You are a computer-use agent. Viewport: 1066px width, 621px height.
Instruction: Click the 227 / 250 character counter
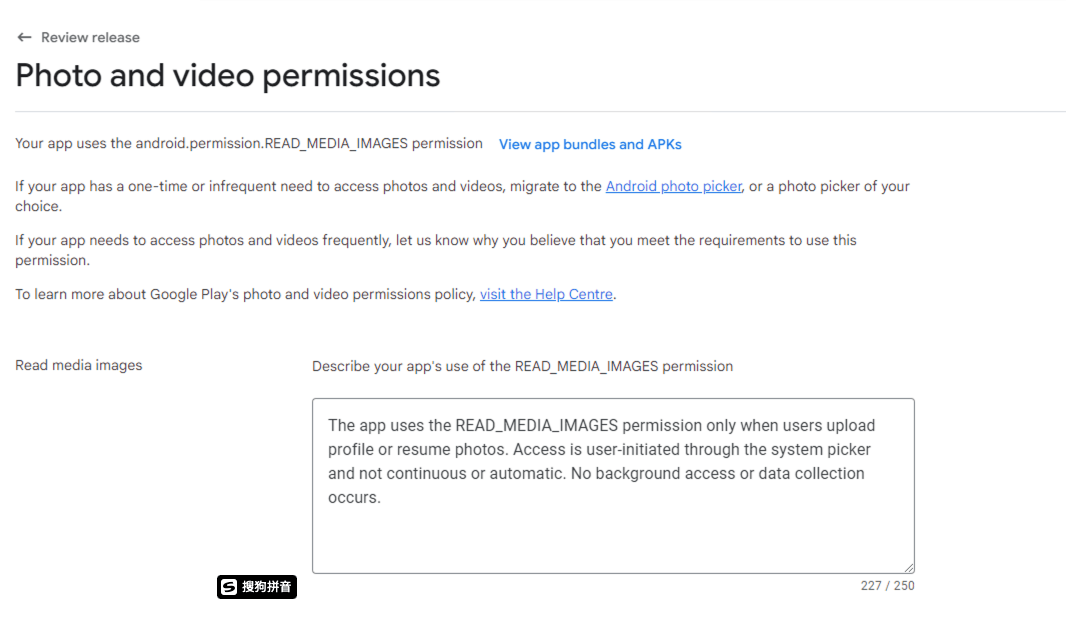tap(887, 585)
